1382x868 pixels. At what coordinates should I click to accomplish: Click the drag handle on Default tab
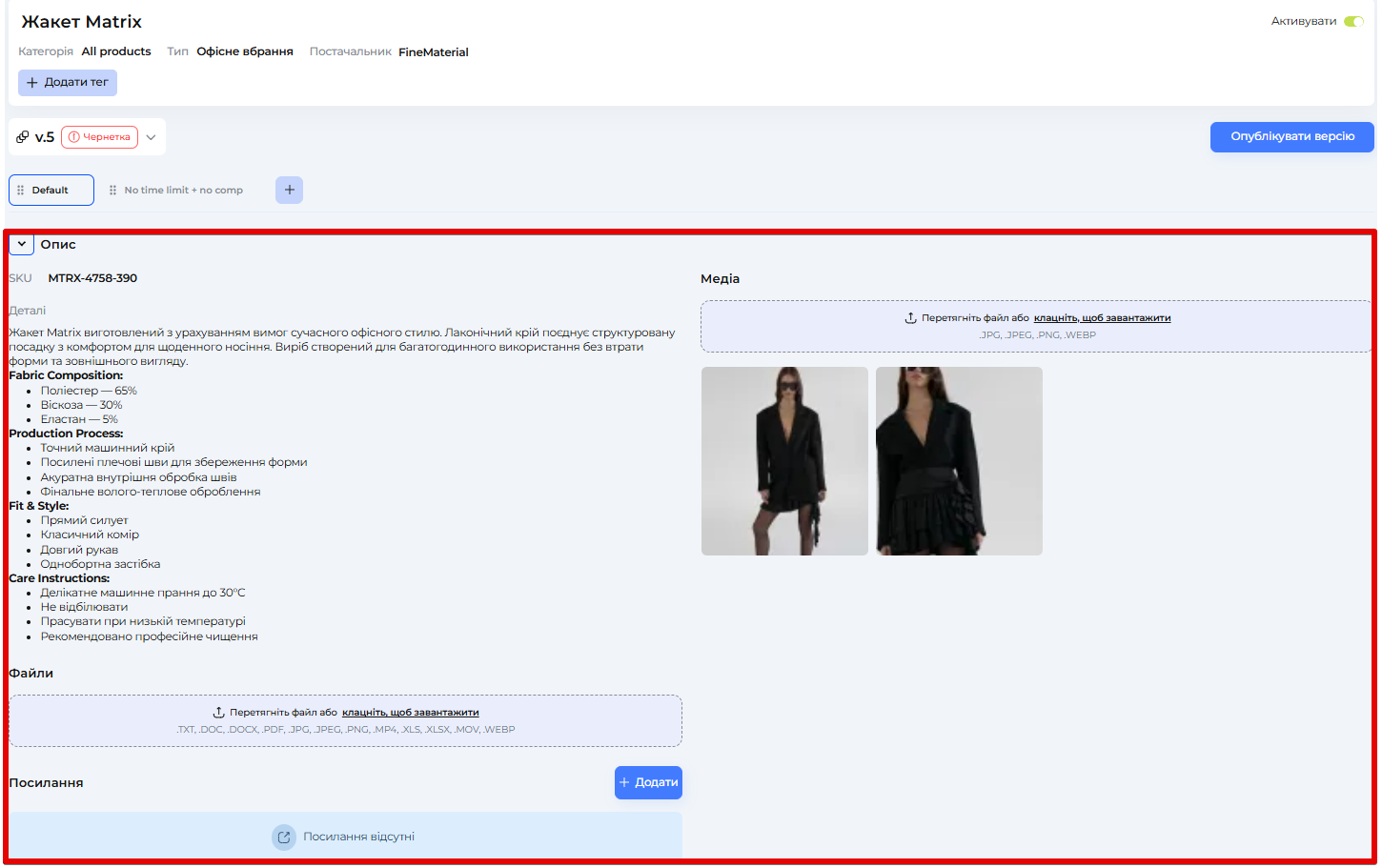pos(21,191)
